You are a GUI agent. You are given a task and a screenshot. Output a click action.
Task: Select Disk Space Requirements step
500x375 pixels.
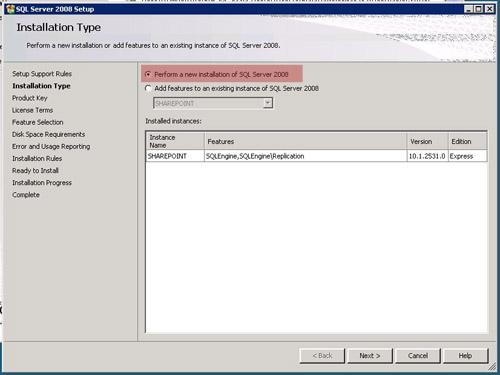[48, 134]
